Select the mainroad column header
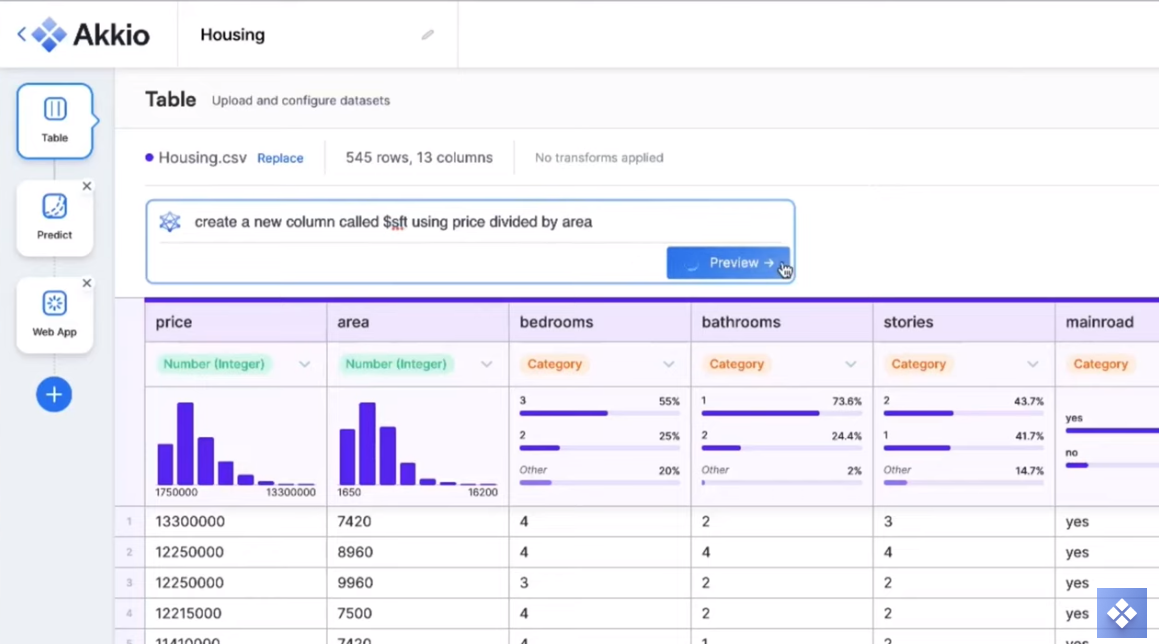 [x=1107, y=322]
